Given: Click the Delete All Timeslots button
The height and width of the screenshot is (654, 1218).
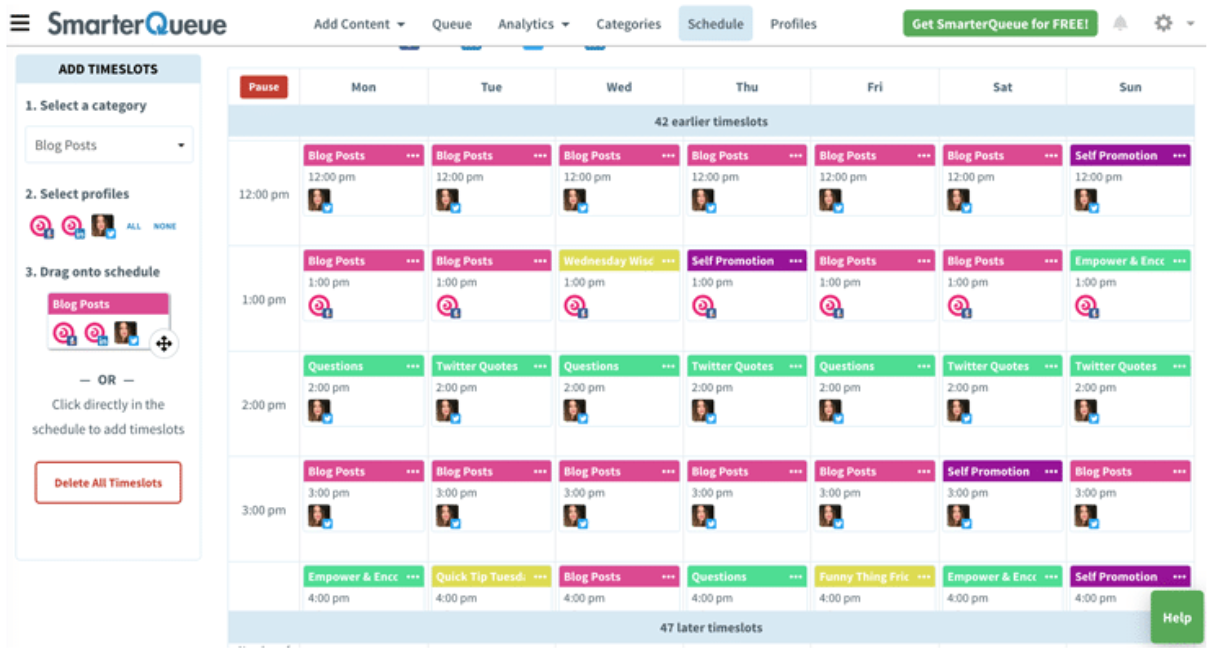Looking at the screenshot, I should coord(108,482).
